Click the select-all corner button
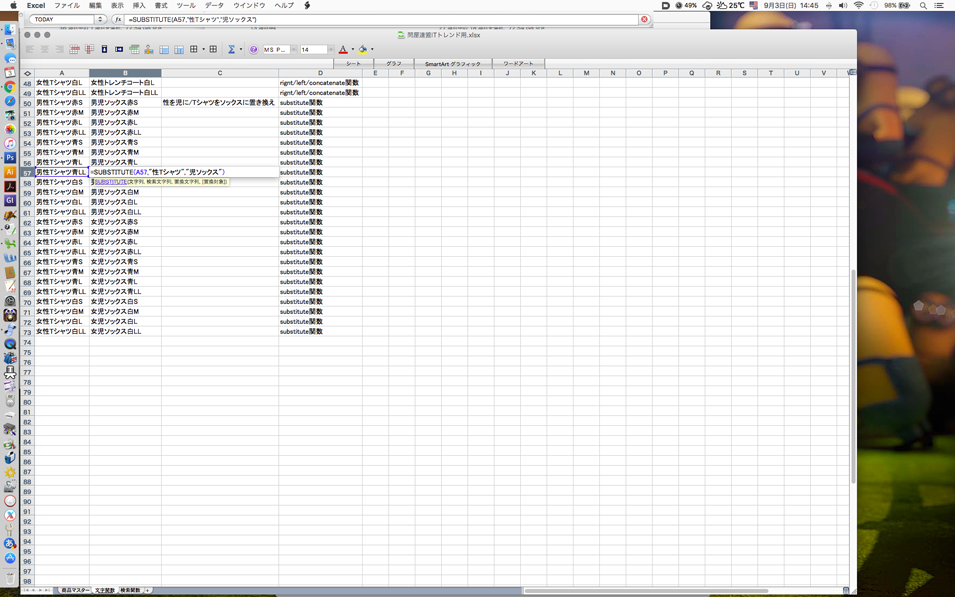The image size is (955, 597). 27,73
